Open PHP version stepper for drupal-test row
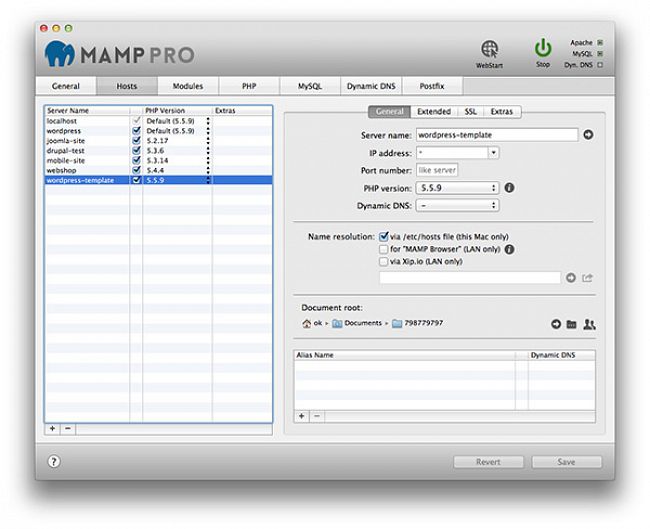This screenshot has width=650, height=529. tap(208, 150)
